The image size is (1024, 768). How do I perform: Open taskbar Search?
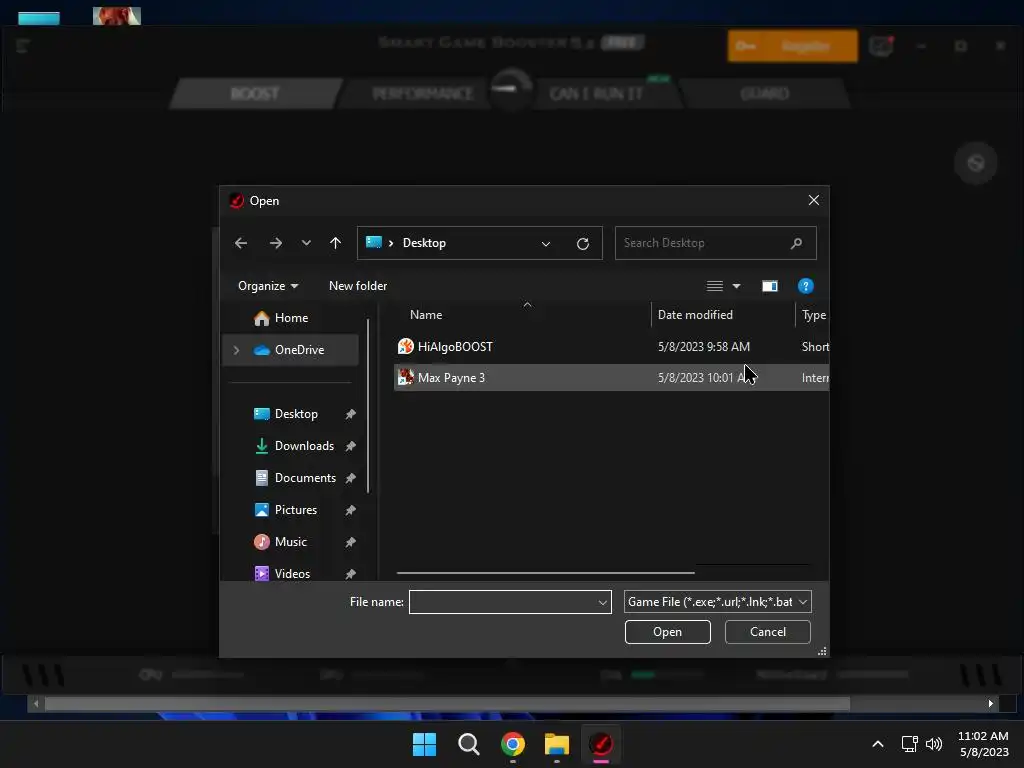tap(468, 744)
